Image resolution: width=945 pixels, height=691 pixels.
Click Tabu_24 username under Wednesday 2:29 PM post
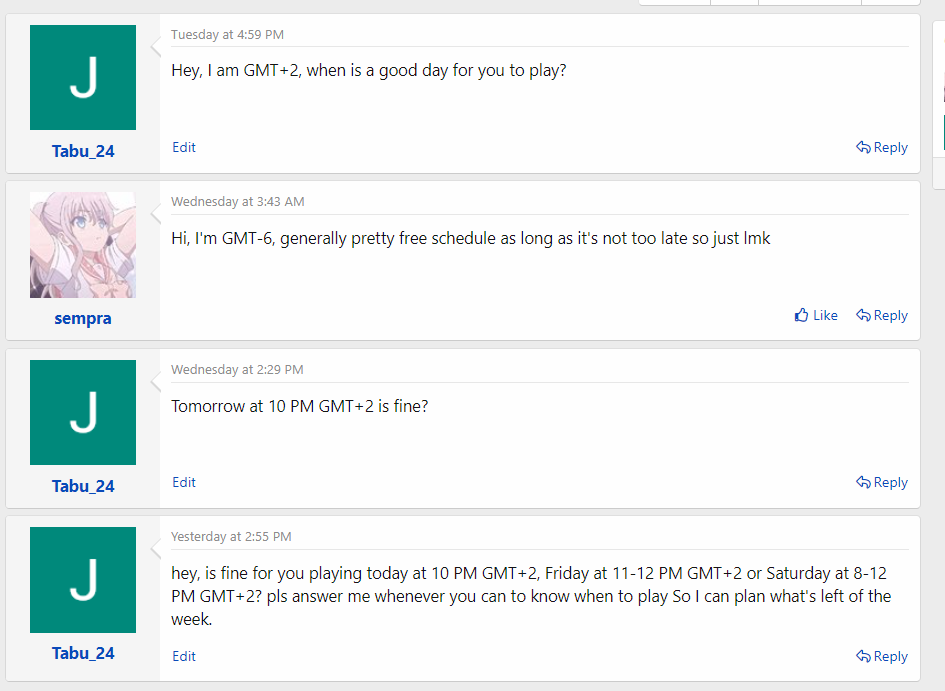83,486
